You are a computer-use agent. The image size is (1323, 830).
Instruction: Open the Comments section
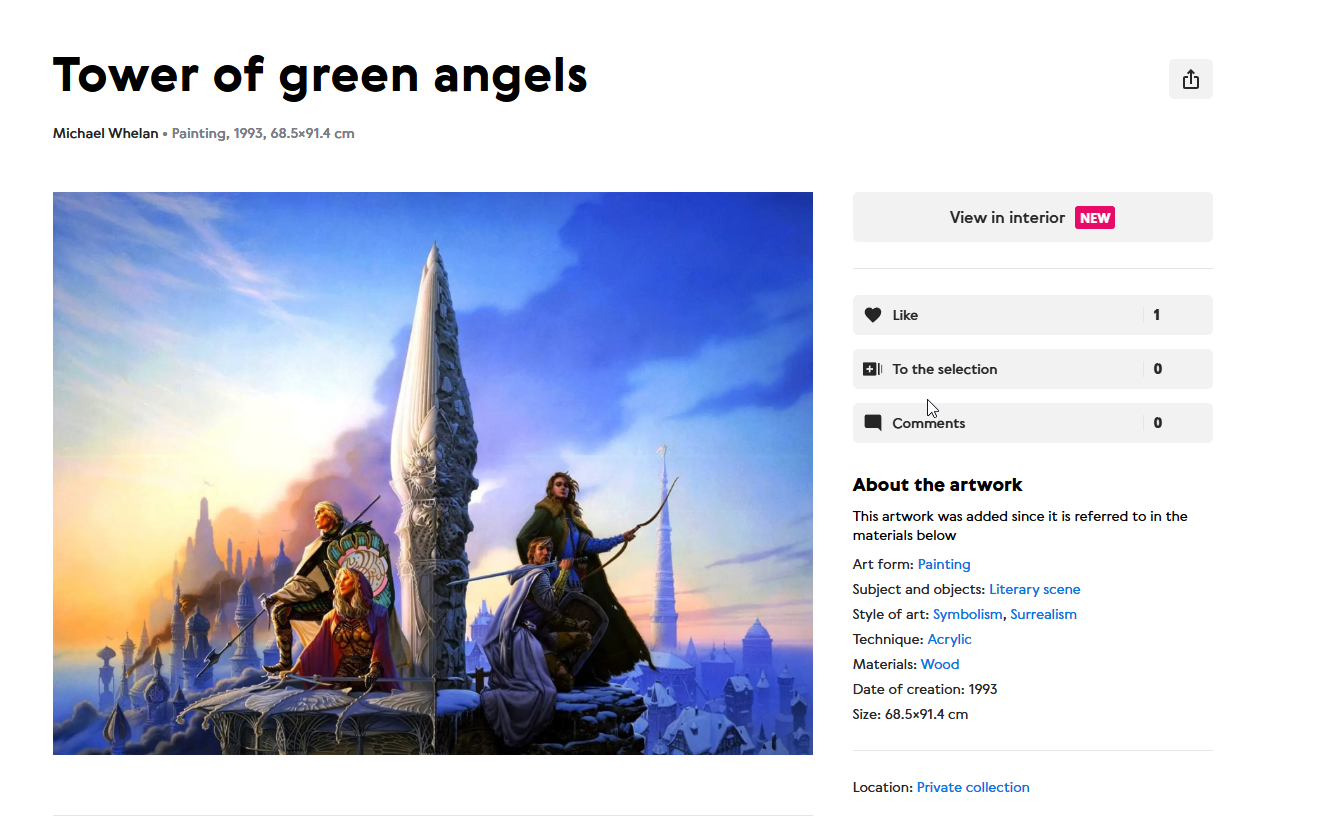pos(1032,423)
